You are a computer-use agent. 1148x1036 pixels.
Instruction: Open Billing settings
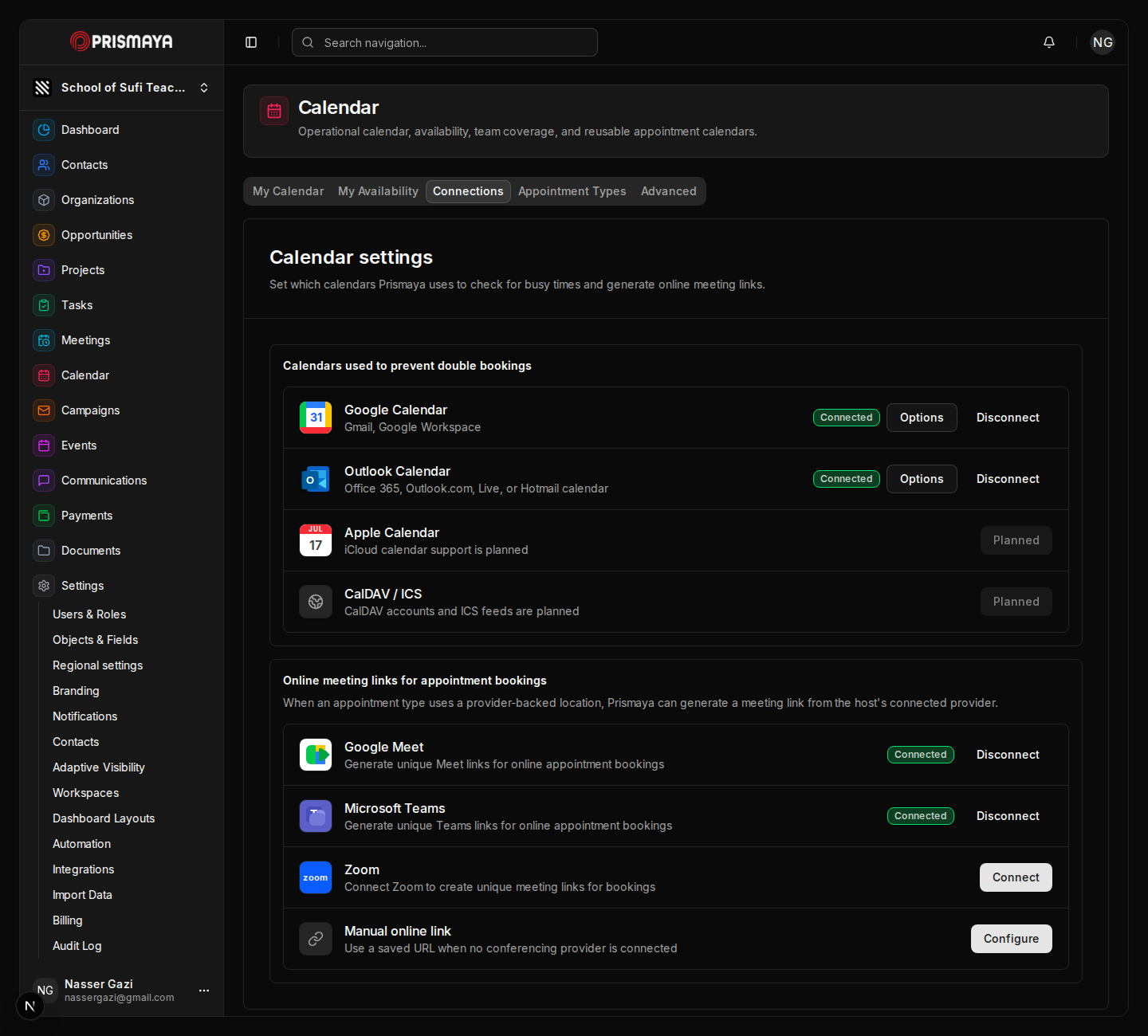click(x=67, y=920)
